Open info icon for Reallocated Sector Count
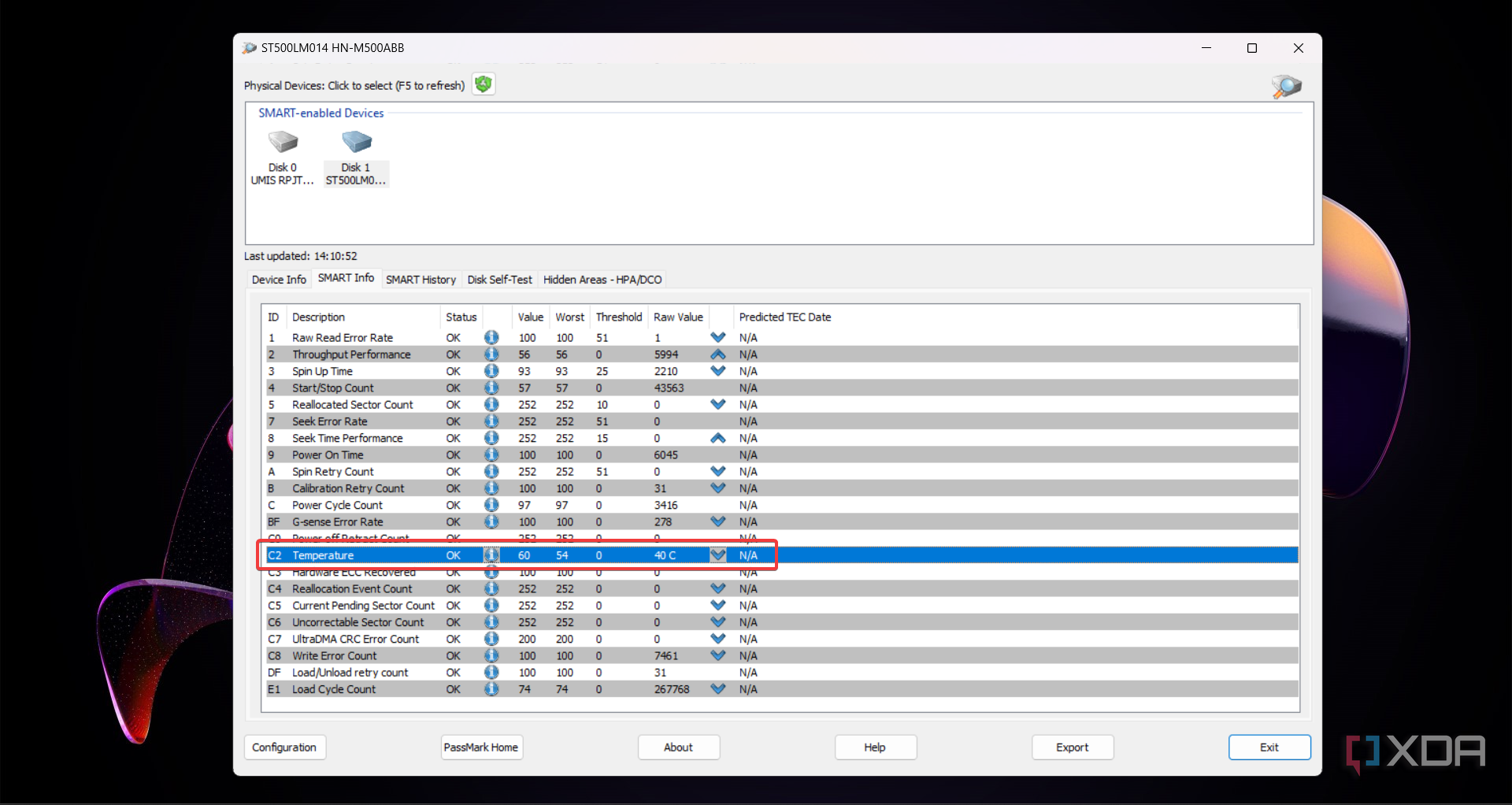Viewport: 1512px width, 805px height. pyautogui.click(x=491, y=404)
